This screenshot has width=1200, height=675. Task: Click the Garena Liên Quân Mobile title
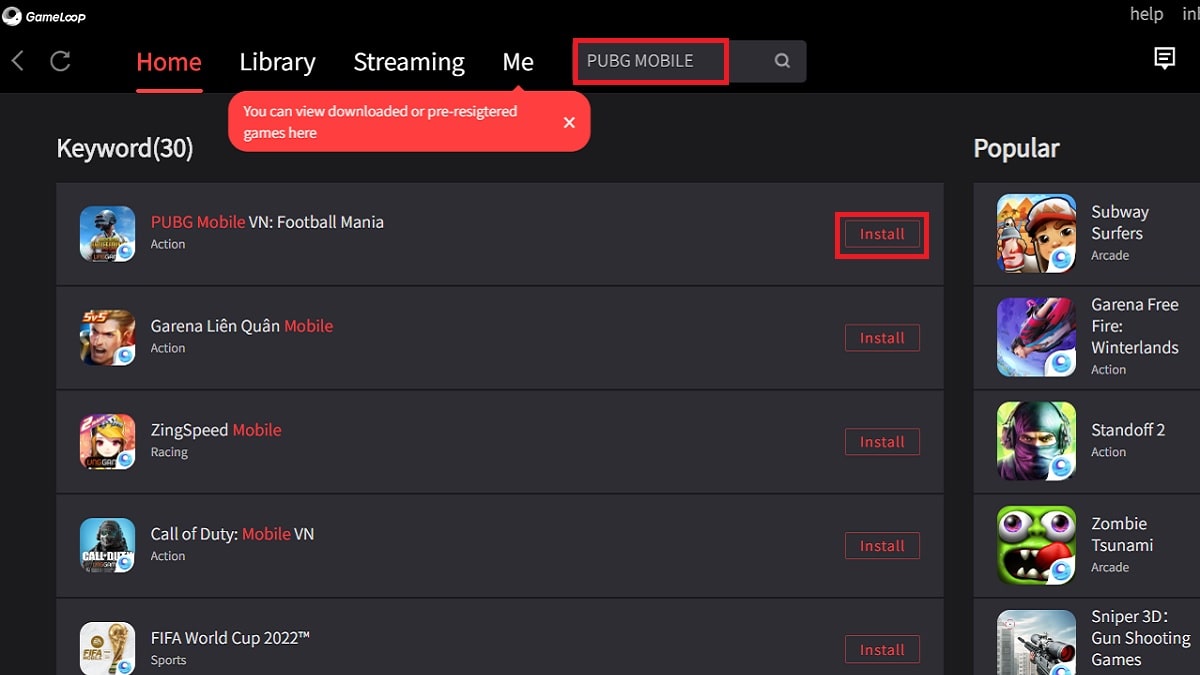[x=242, y=326]
